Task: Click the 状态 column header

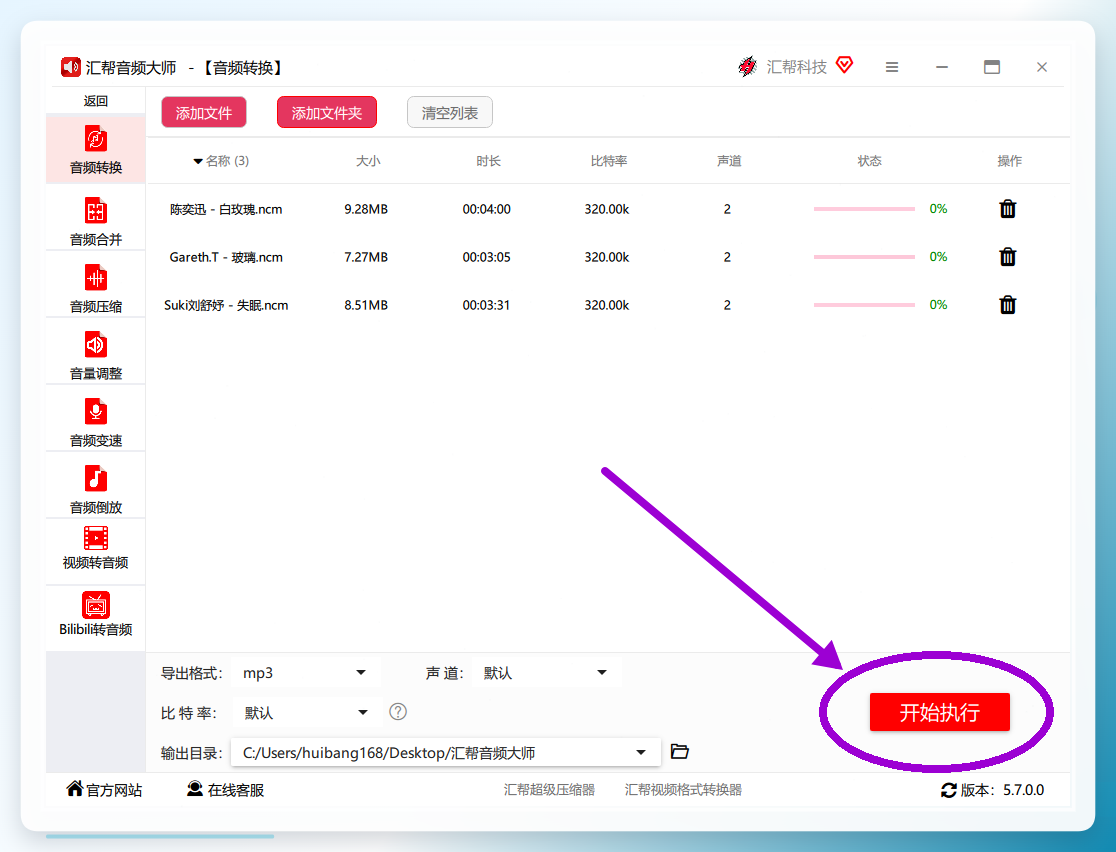Action: (x=869, y=161)
